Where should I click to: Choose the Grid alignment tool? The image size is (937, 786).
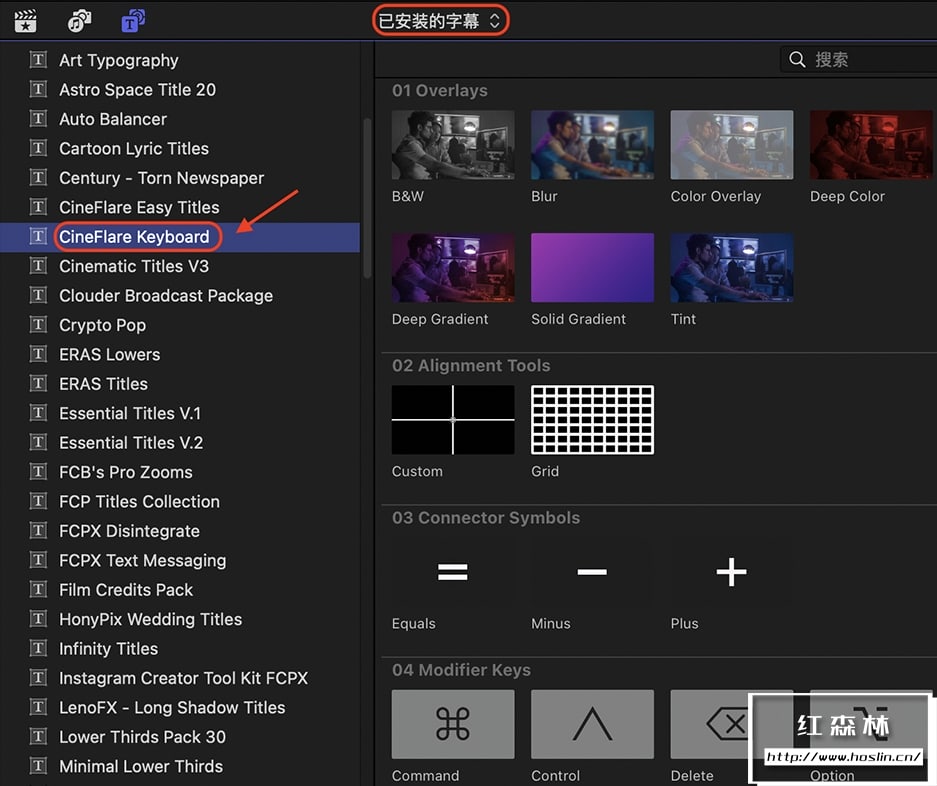tap(592, 420)
